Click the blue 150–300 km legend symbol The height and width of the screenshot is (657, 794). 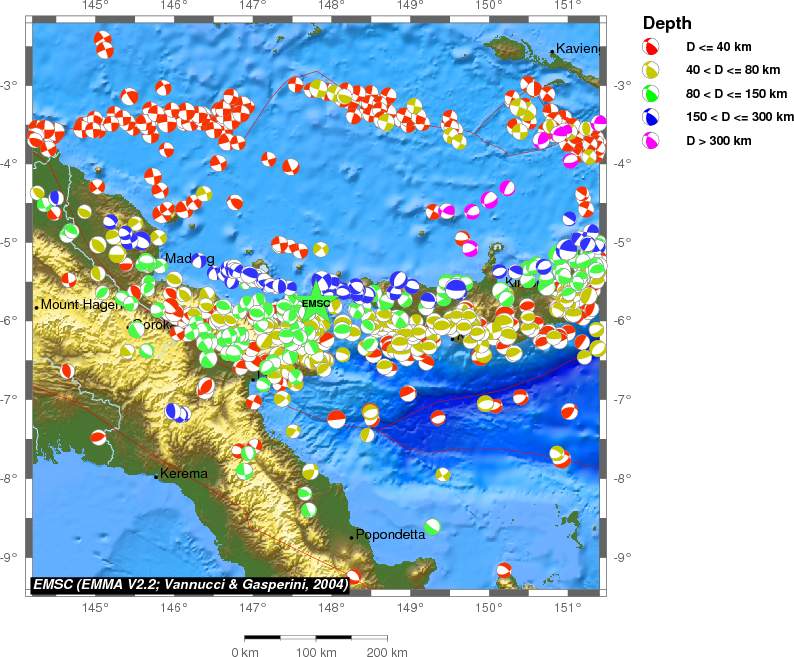(650, 117)
